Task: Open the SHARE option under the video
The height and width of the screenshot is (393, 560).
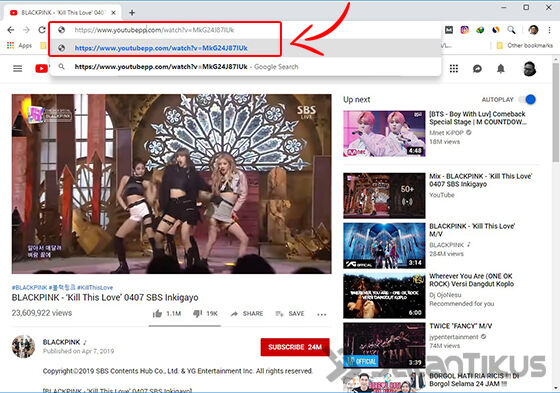Action: tap(247, 314)
